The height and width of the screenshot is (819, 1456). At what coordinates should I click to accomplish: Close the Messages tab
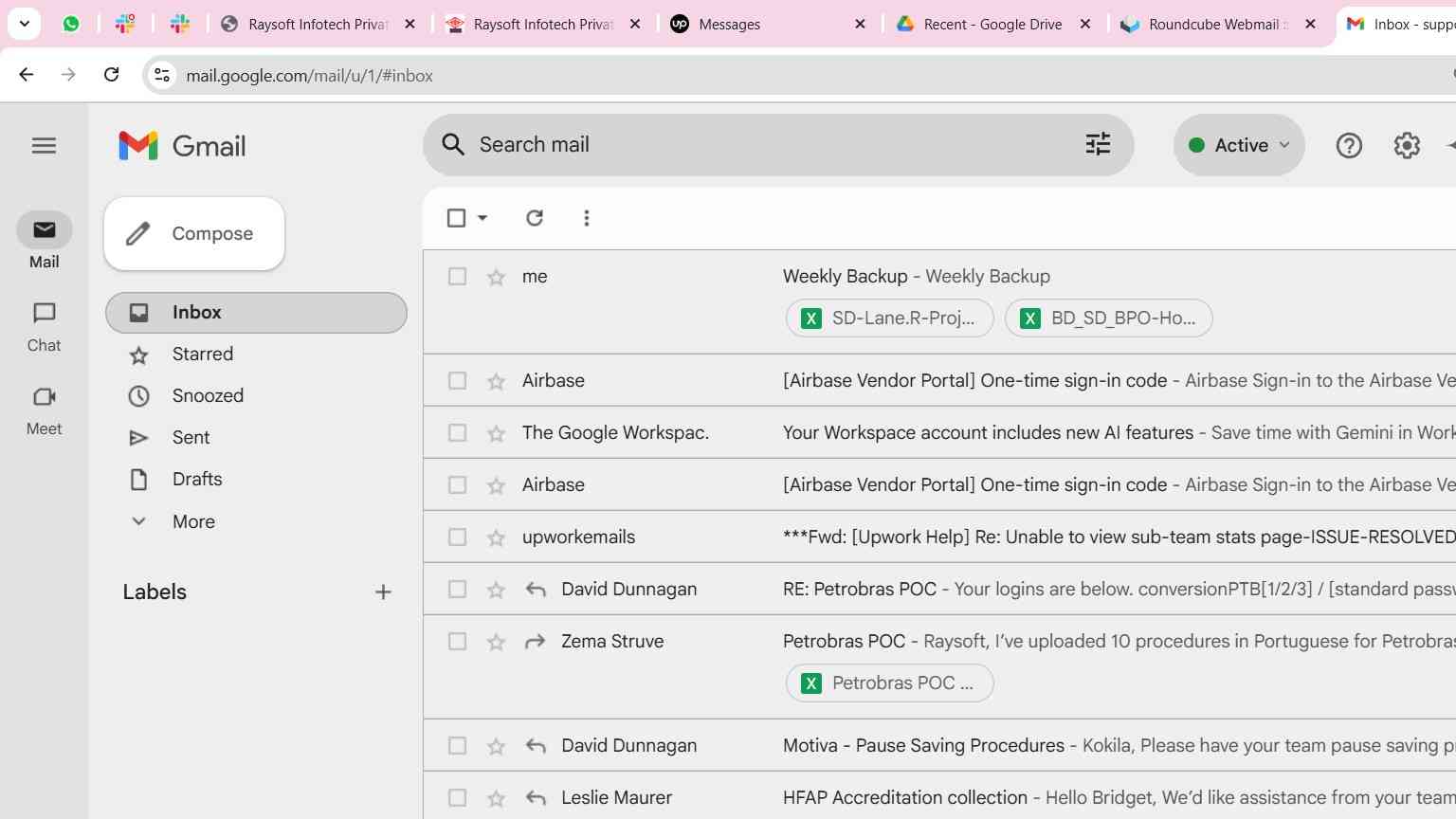pyautogui.click(x=860, y=25)
